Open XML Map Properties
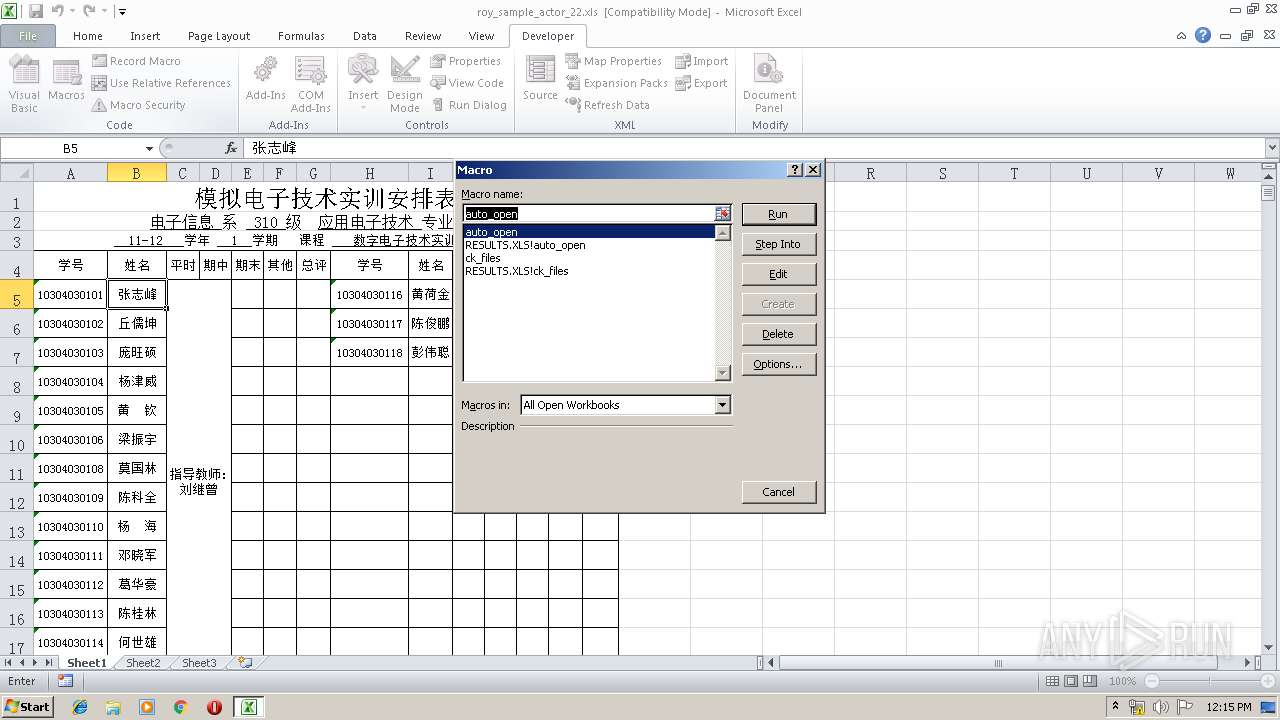The height and width of the screenshot is (720, 1280). coord(613,61)
